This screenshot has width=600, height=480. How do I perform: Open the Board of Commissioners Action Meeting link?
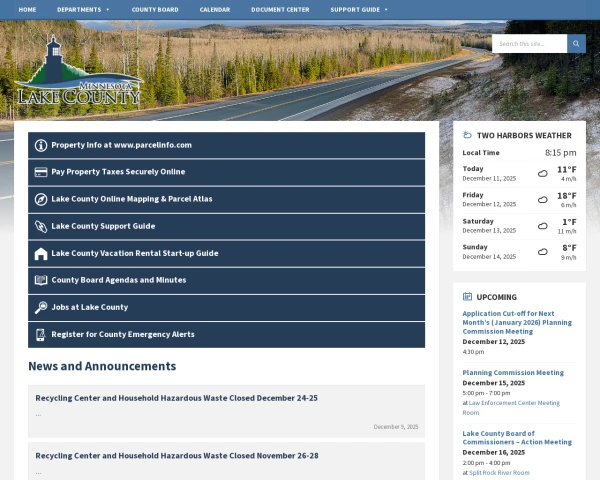point(516,437)
